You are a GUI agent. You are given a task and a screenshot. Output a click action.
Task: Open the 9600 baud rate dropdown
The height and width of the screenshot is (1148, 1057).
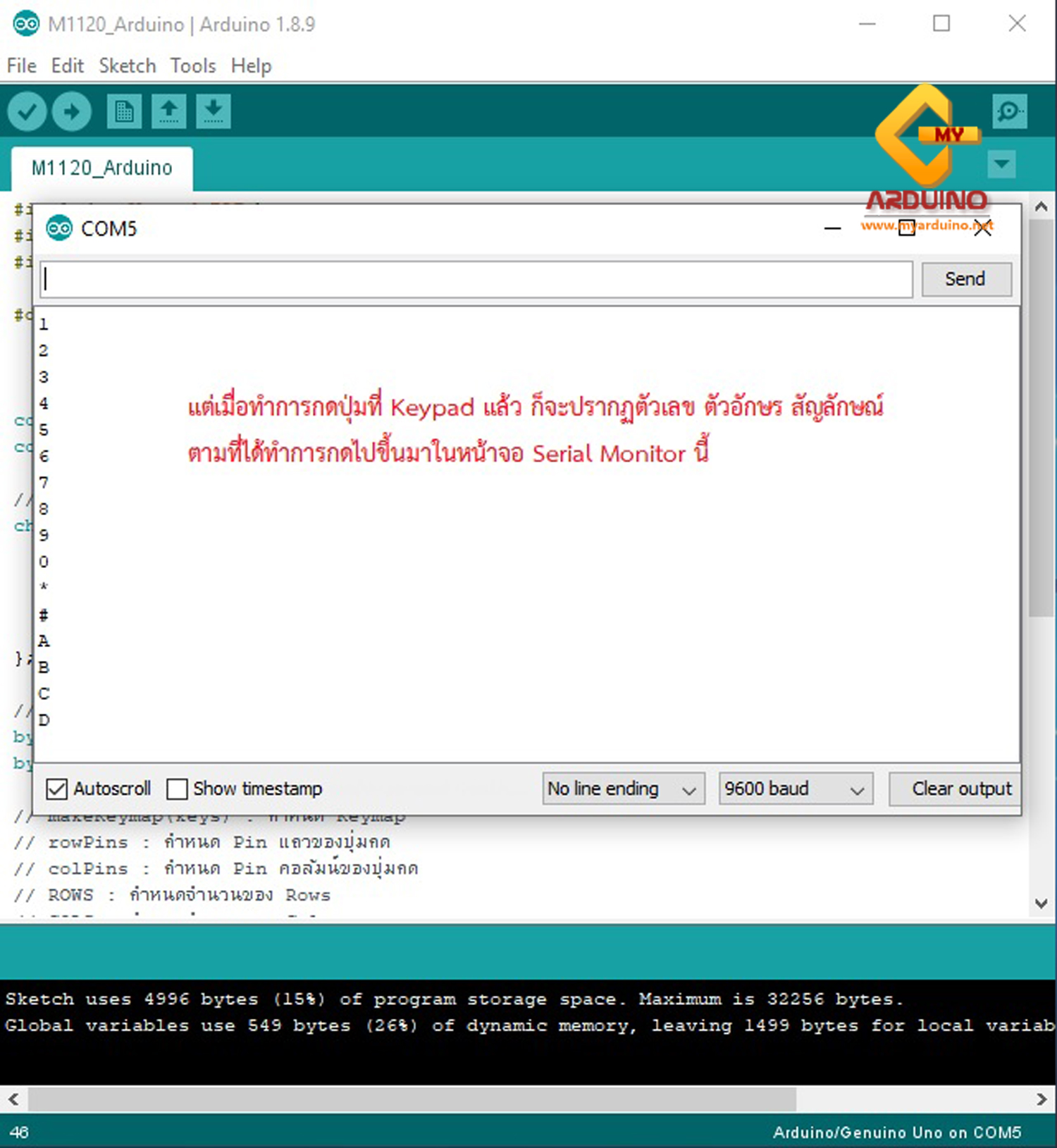tap(795, 789)
